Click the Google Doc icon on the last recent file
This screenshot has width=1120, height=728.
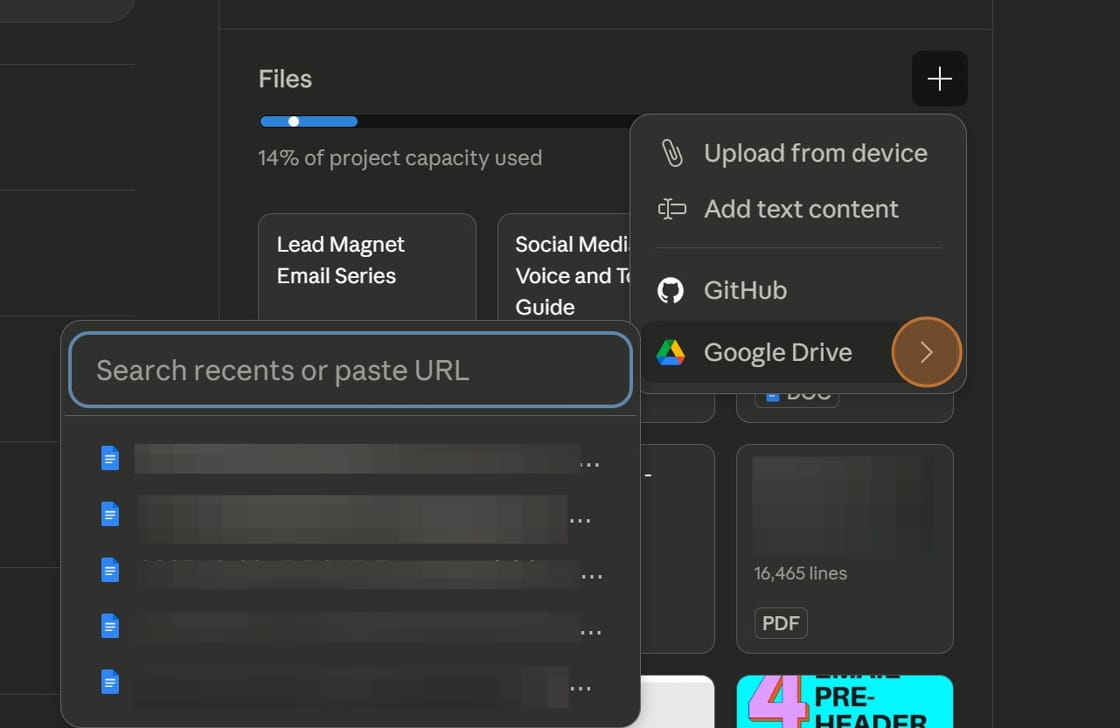point(108,681)
